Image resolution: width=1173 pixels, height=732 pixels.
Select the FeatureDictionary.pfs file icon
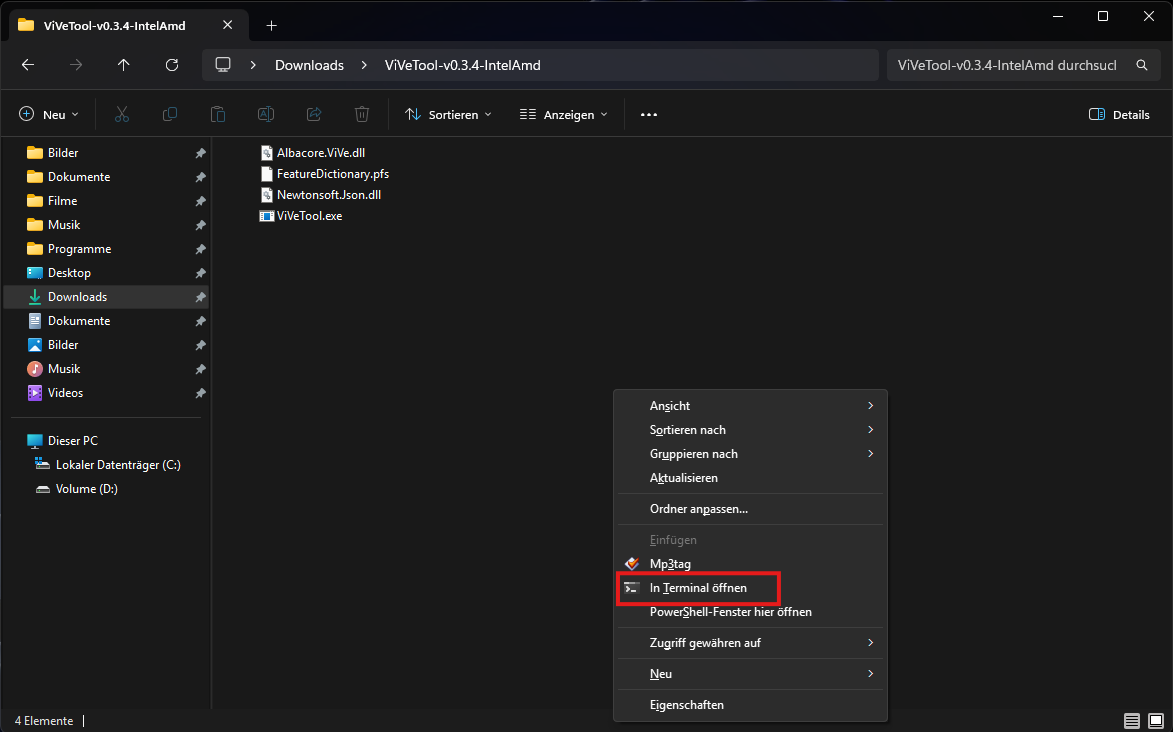pos(266,174)
